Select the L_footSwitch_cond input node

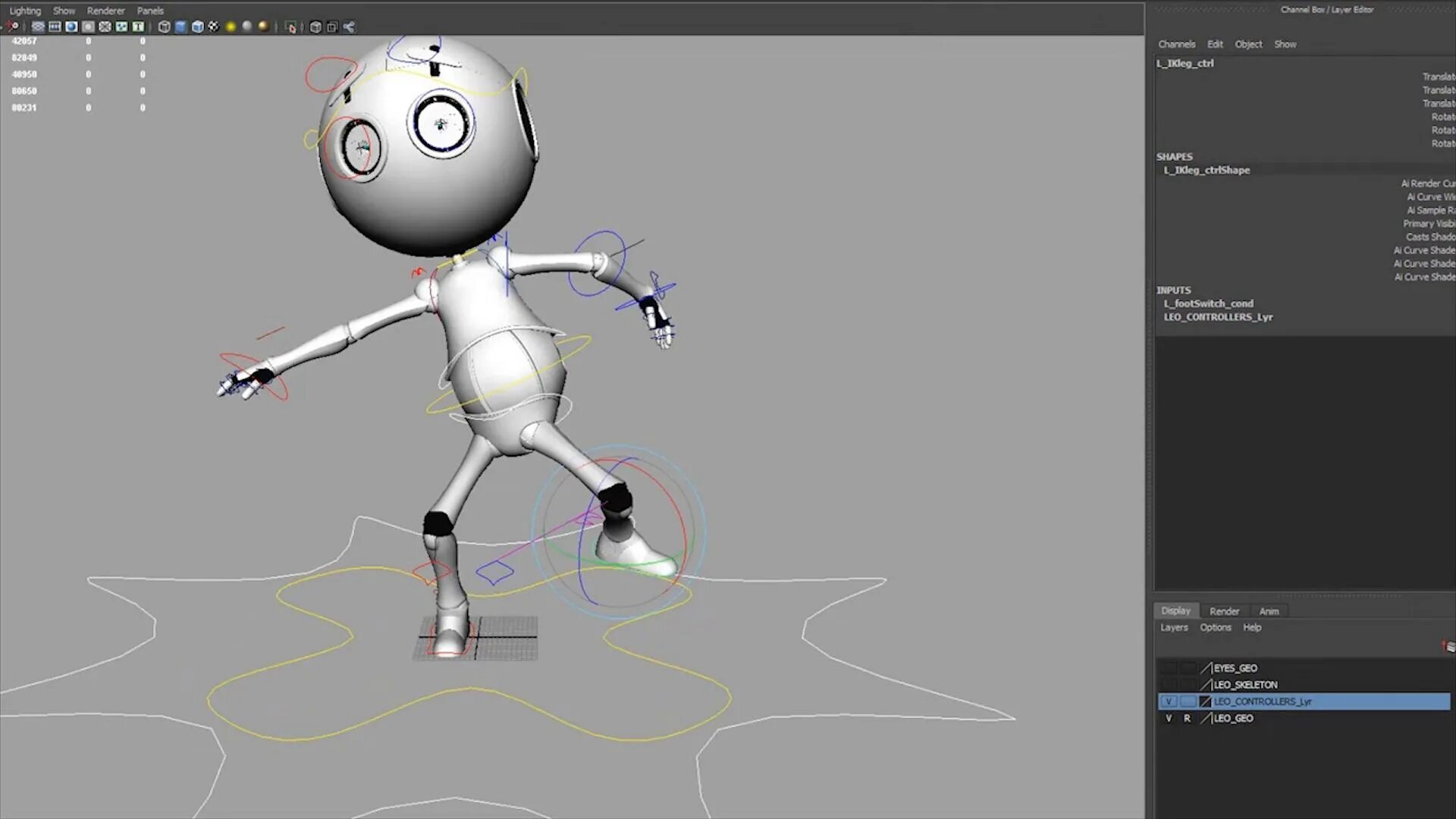coord(1208,303)
